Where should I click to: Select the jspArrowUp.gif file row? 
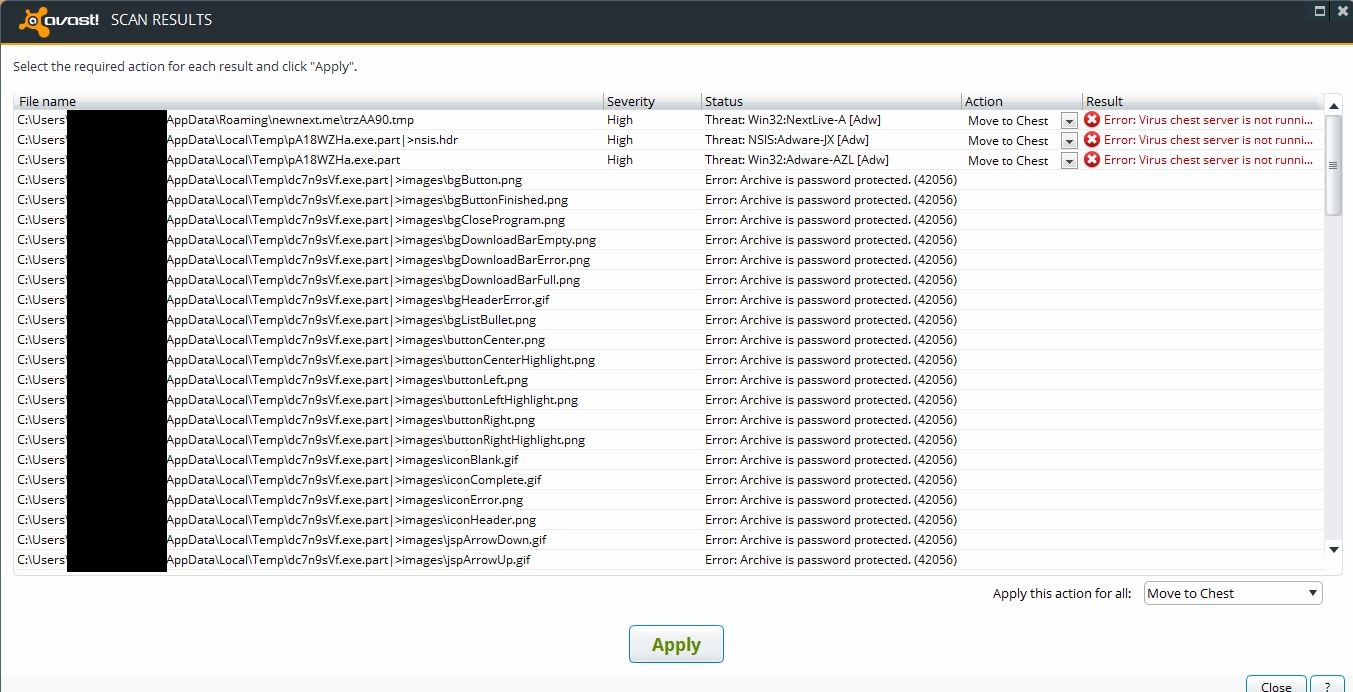(668, 560)
